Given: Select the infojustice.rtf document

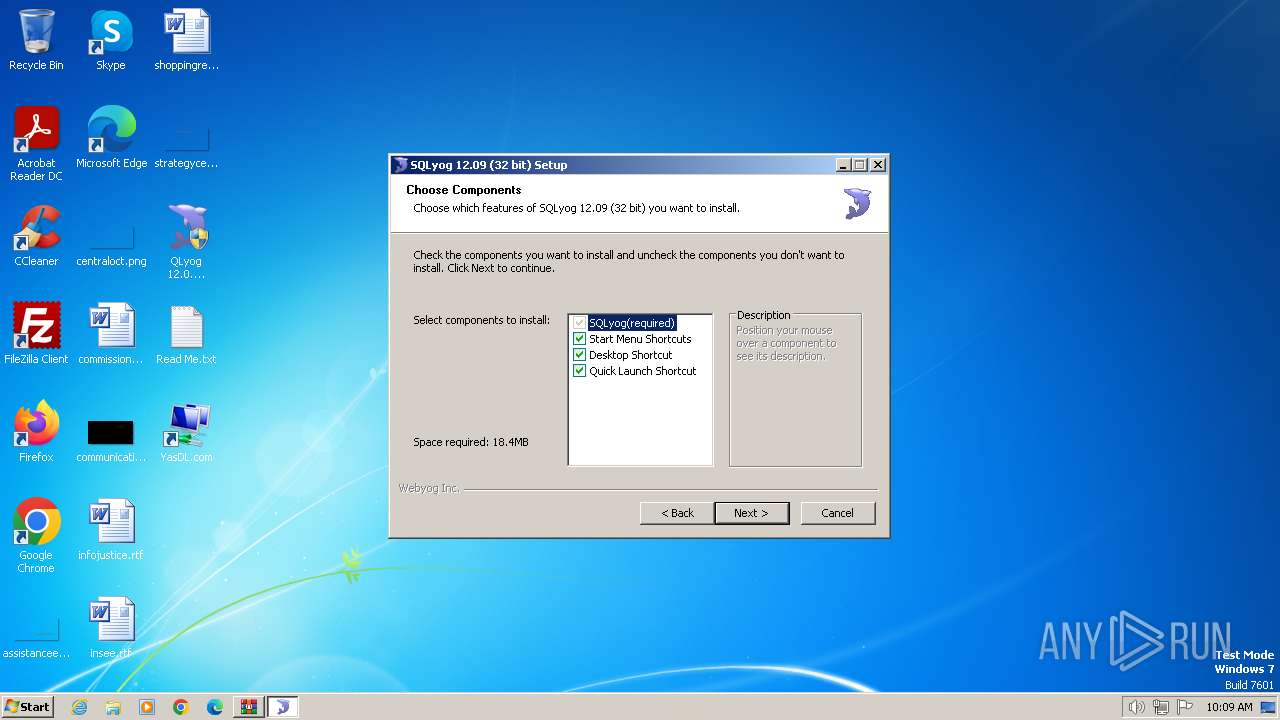Looking at the screenshot, I should [111, 530].
